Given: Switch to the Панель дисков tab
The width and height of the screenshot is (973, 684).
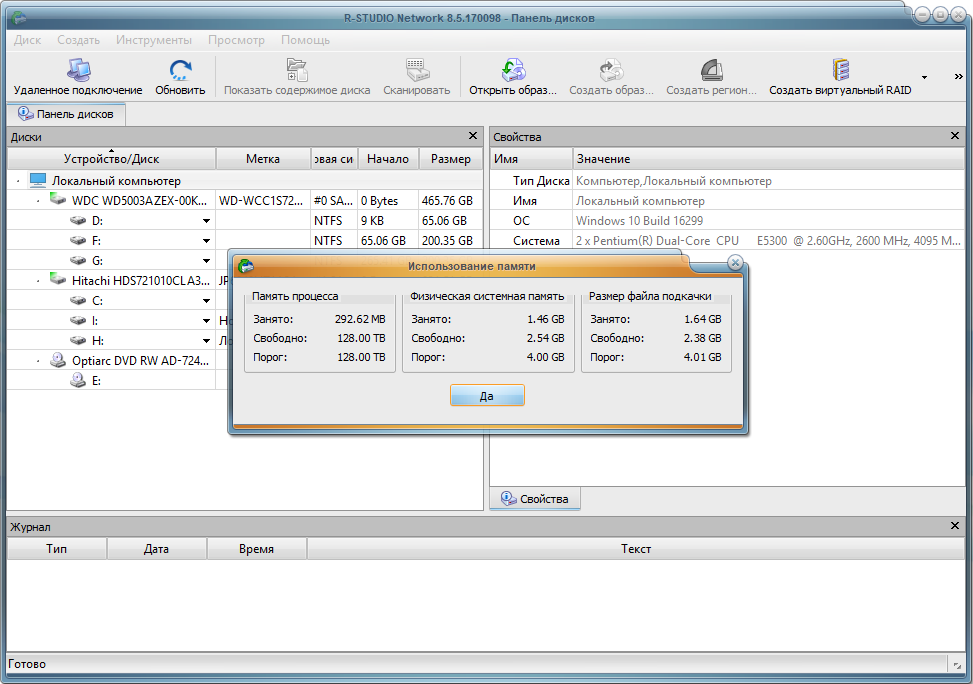Looking at the screenshot, I should click(66, 114).
